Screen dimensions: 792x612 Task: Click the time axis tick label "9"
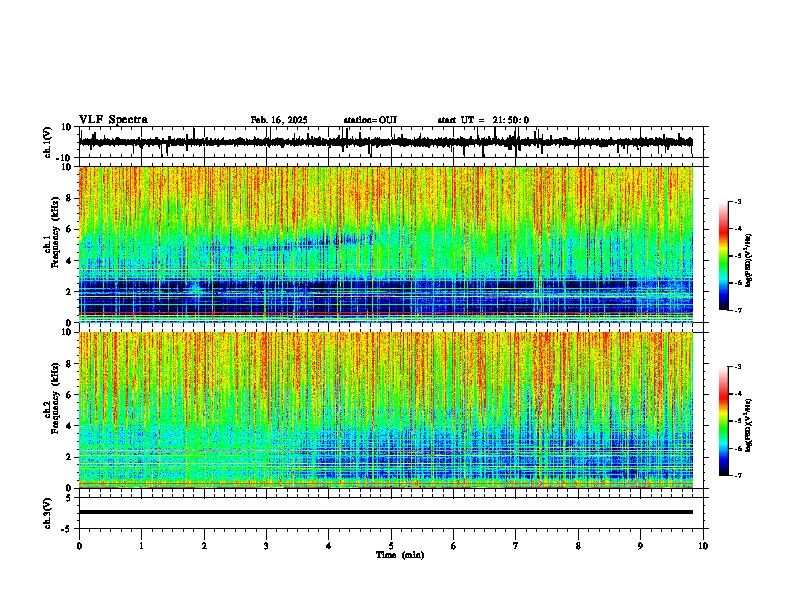click(640, 546)
